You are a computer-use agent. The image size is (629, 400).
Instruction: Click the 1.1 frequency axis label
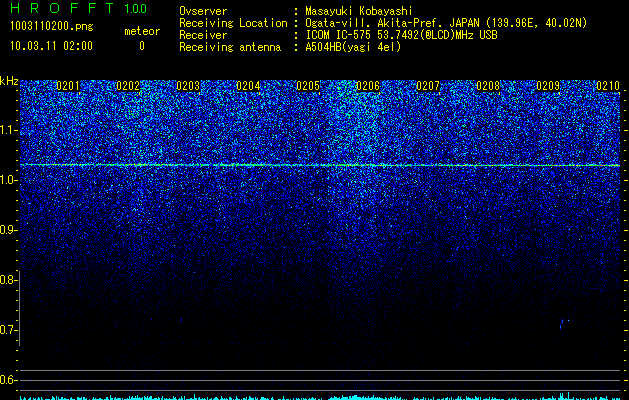coord(8,130)
